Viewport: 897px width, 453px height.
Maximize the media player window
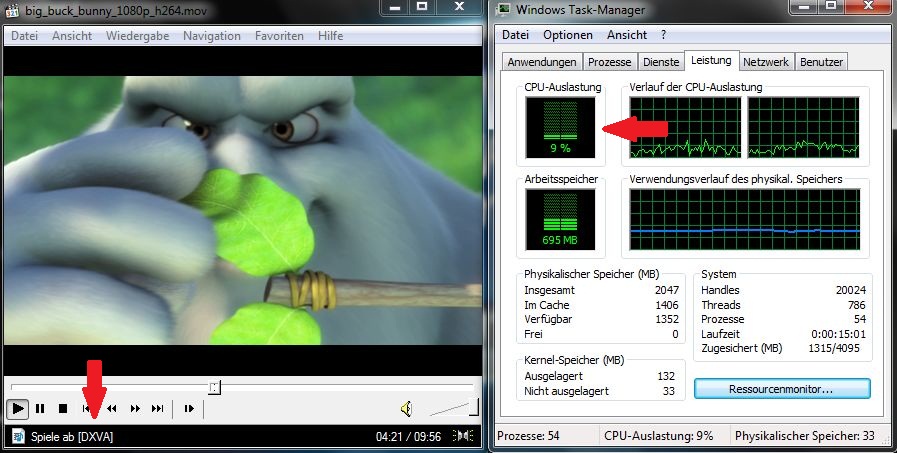(x=422, y=7)
